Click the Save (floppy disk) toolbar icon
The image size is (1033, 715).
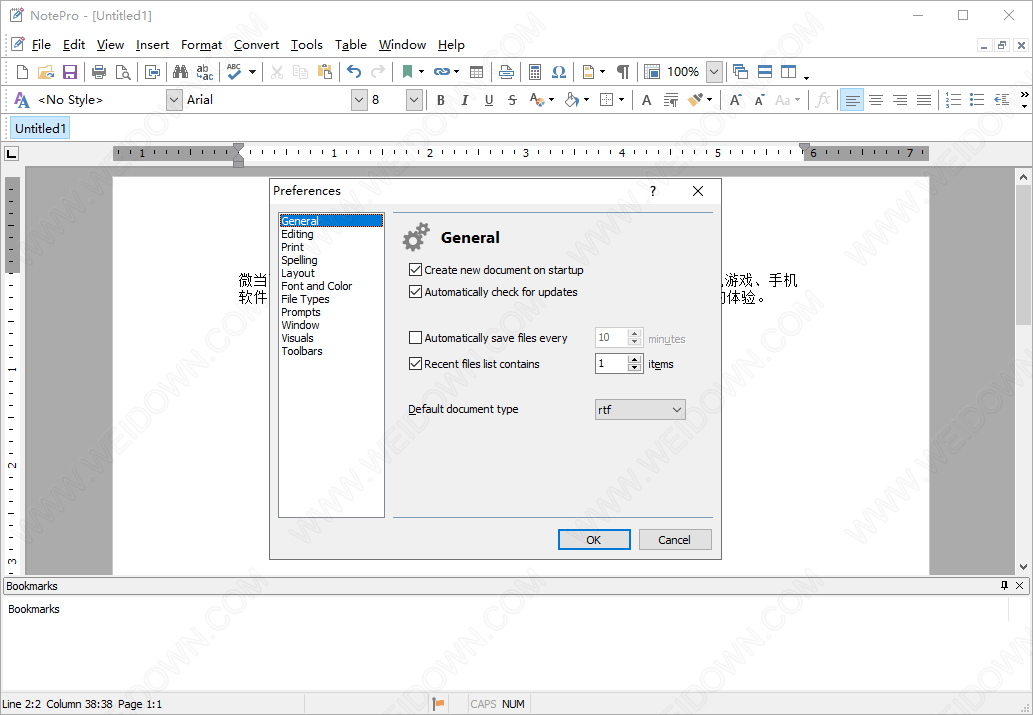[70, 72]
